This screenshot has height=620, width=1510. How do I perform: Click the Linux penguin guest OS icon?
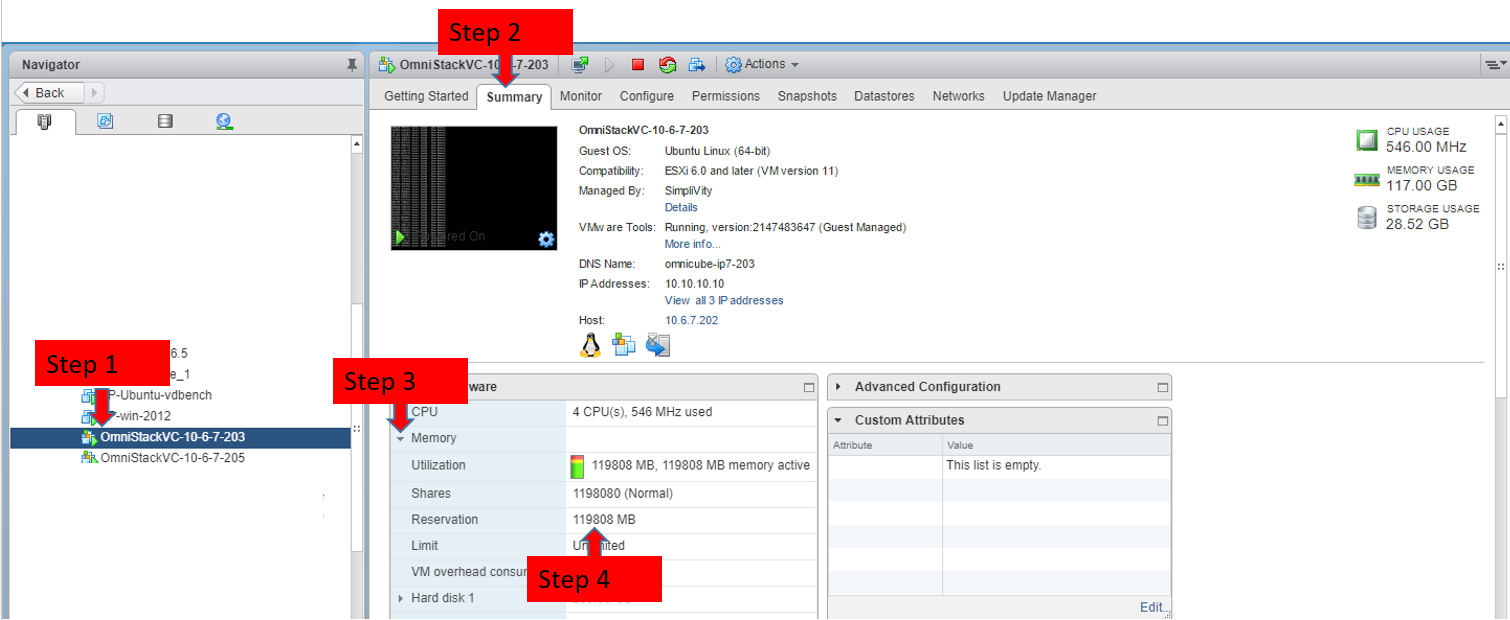pyautogui.click(x=590, y=345)
